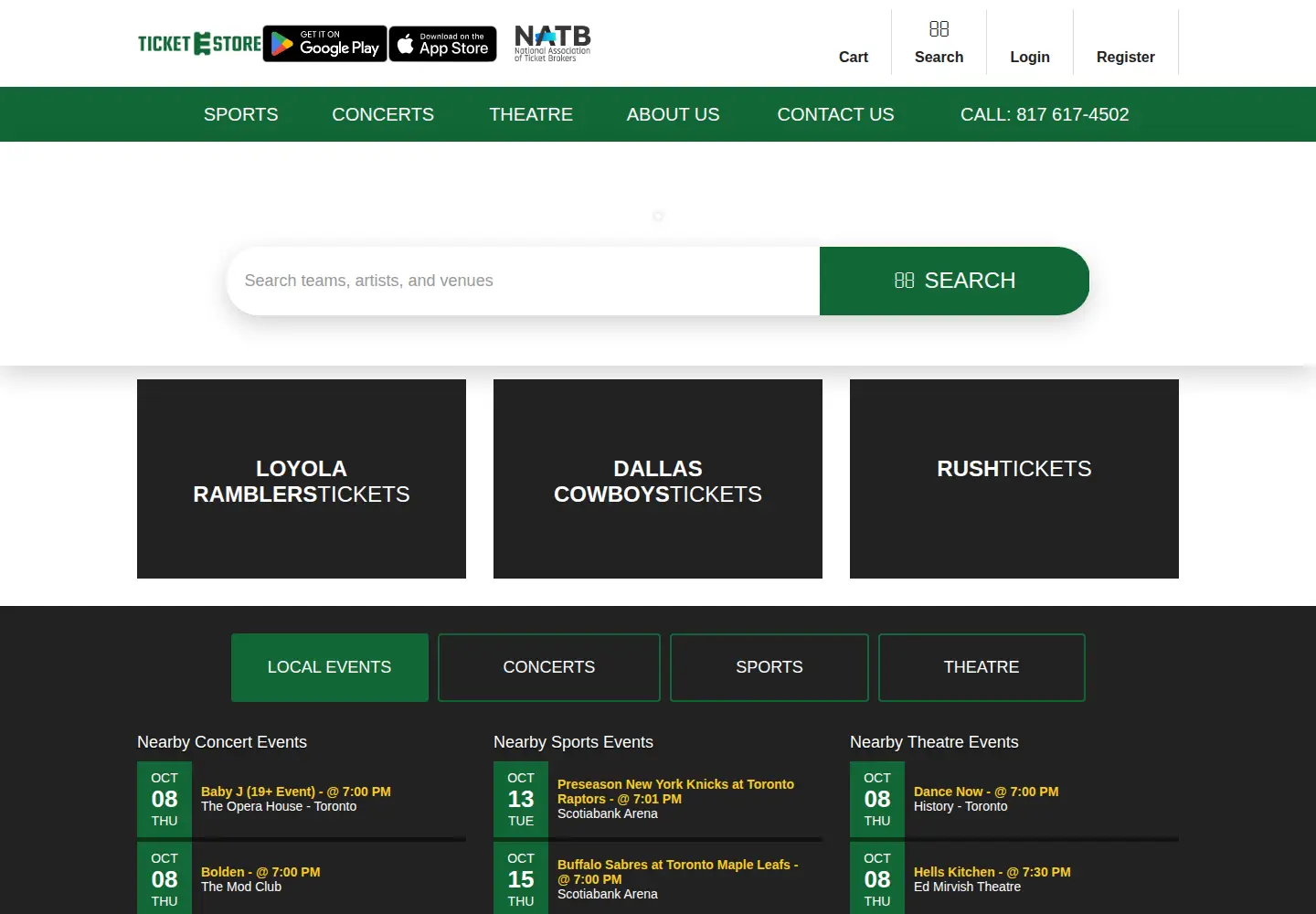Go to the Login page

tap(1030, 57)
